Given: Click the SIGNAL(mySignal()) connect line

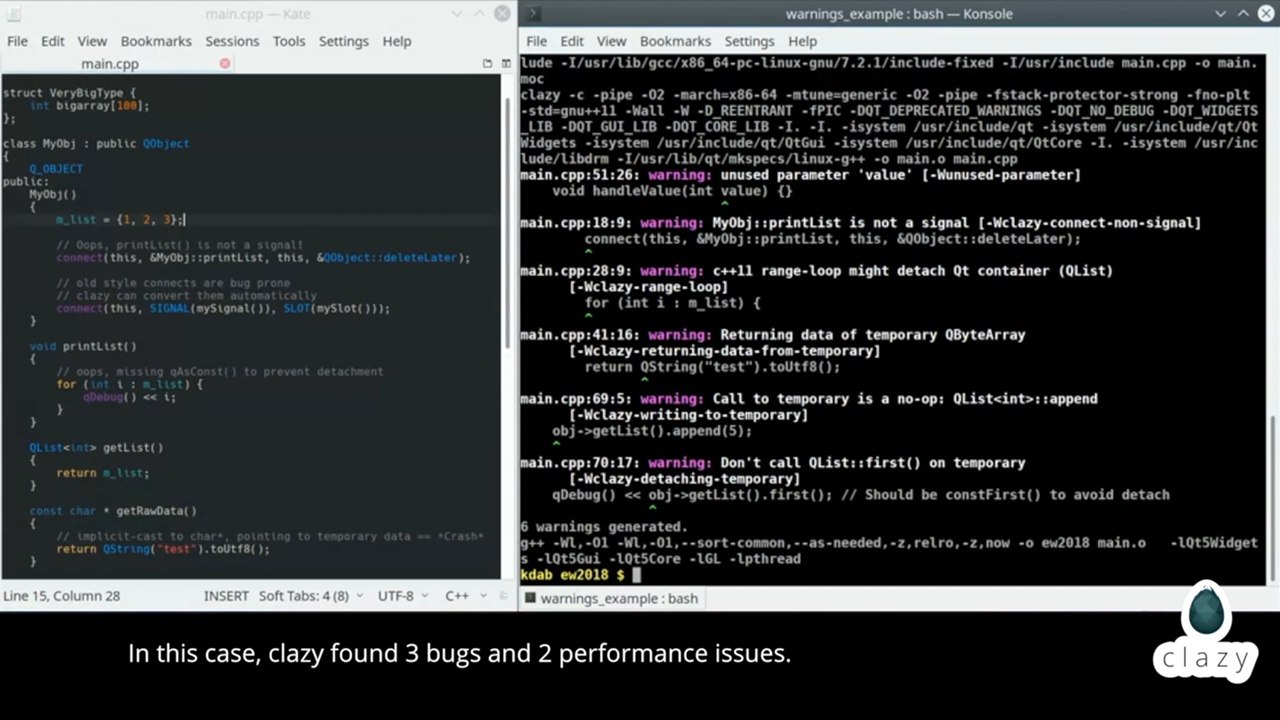Looking at the screenshot, I should click(223, 308).
